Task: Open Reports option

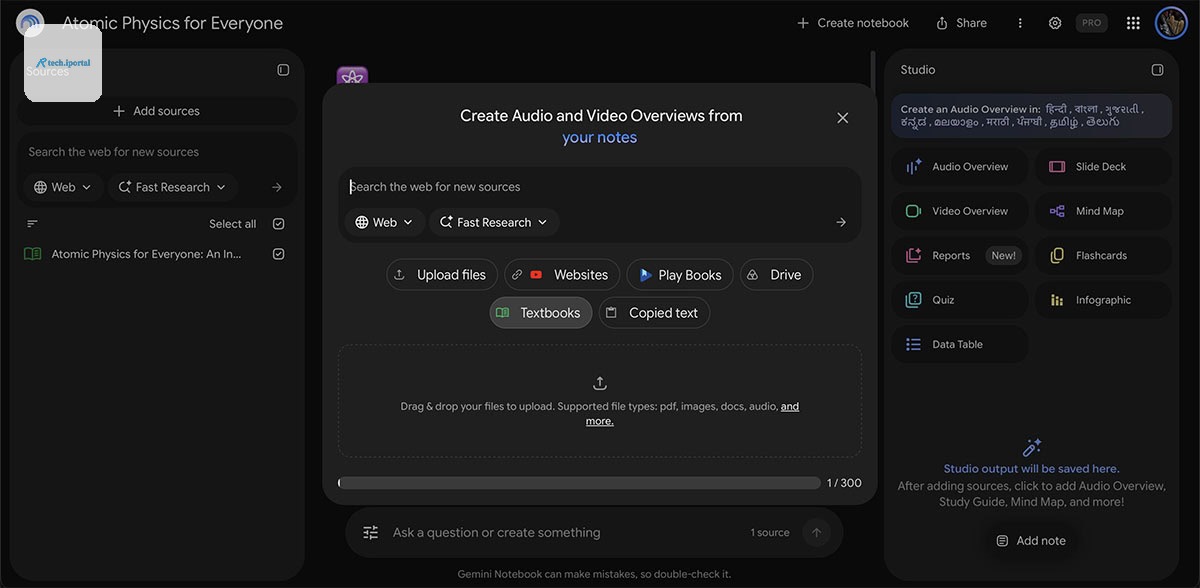Action: click(x=960, y=256)
